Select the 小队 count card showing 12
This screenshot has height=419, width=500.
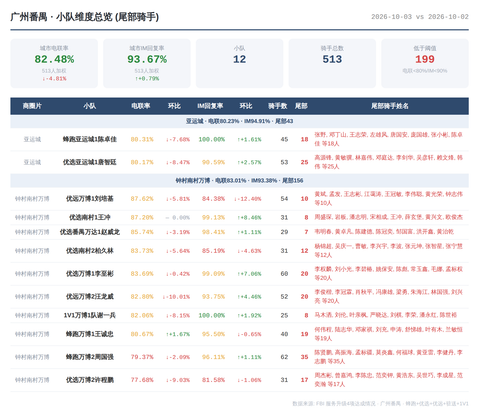(239, 63)
